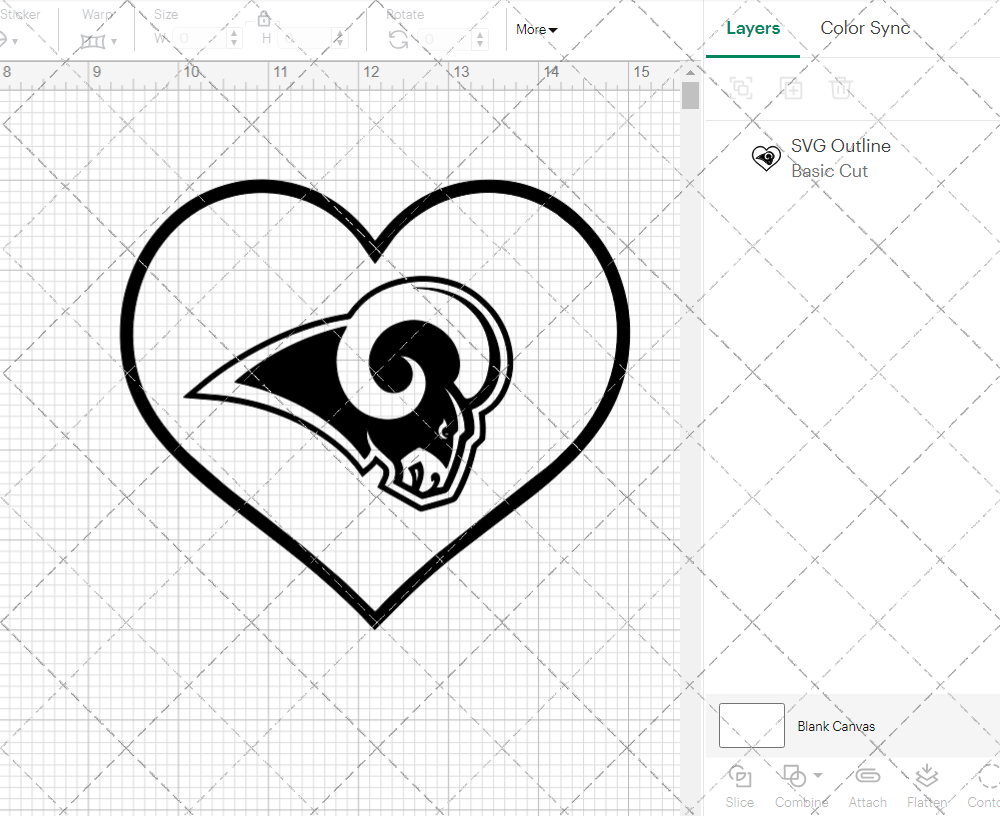The width and height of the screenshot is (1000, 816).
Task: Select the SVG Outline layer
Action: 852,158
